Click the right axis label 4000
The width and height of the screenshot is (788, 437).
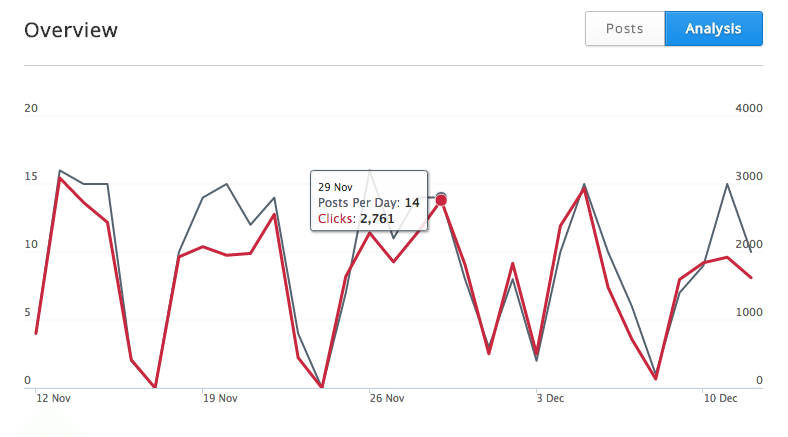749,108
